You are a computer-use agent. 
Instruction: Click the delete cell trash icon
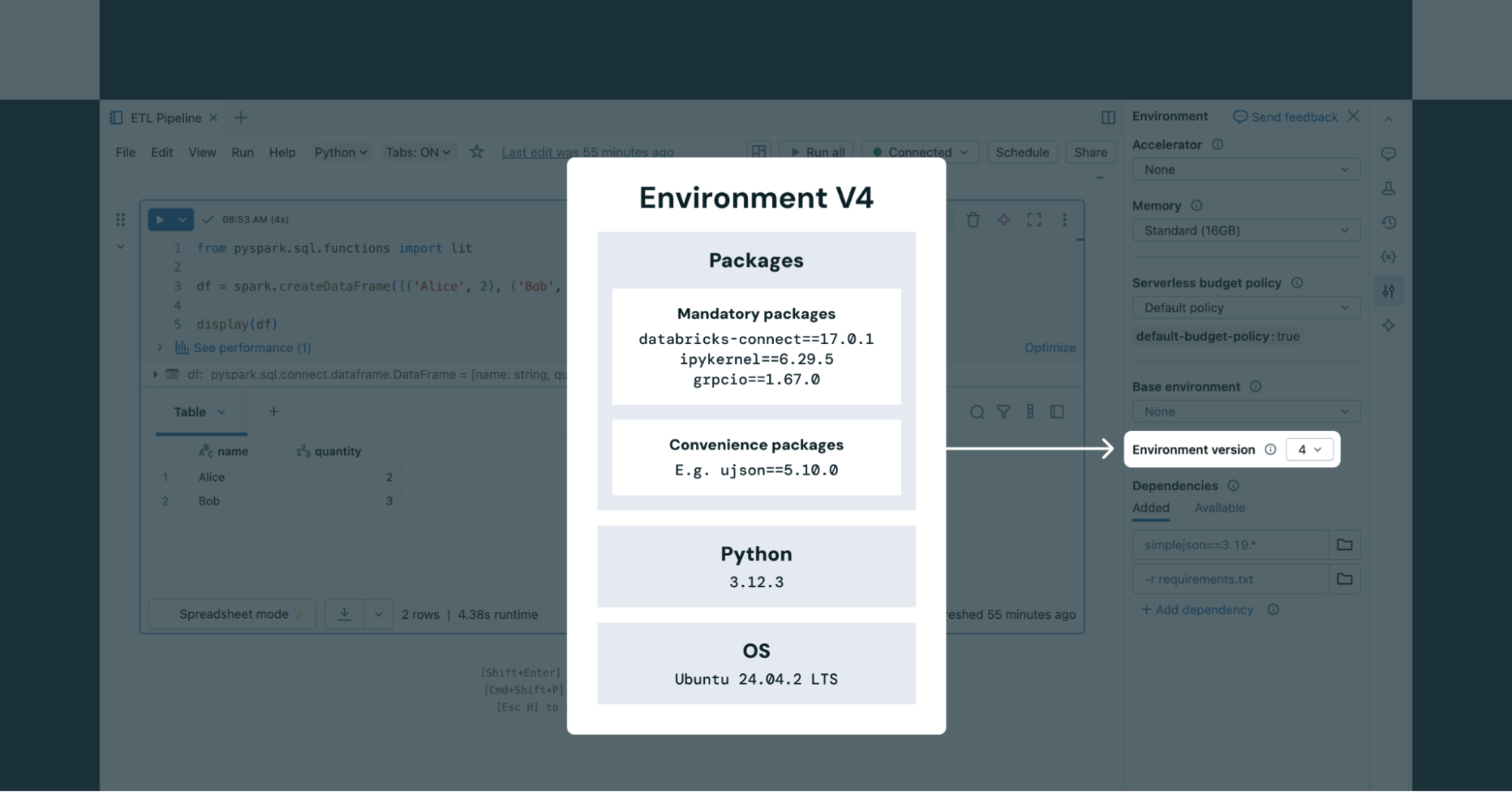tap(973, 220)
